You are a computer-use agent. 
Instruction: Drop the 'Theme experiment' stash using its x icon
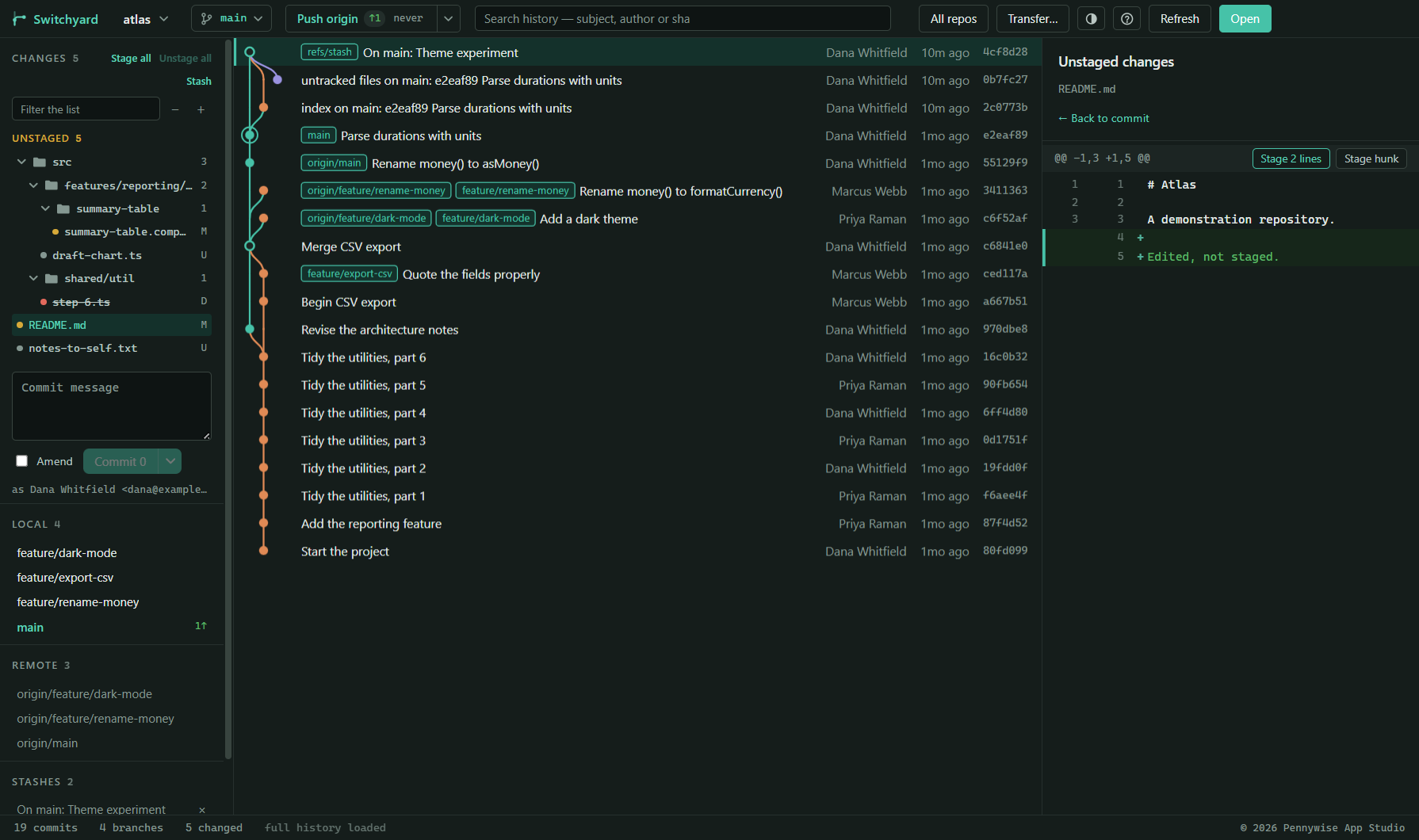tap(202, 810)
